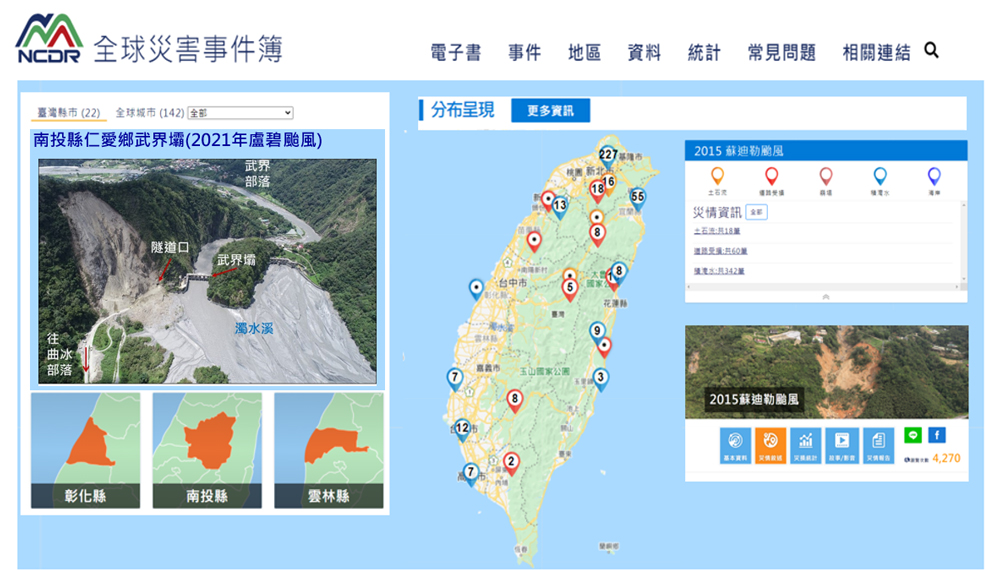Open the 災損統計 chart icon tile
The width and height of the screenshot is (1000, 570).
(x=805, y=445)
